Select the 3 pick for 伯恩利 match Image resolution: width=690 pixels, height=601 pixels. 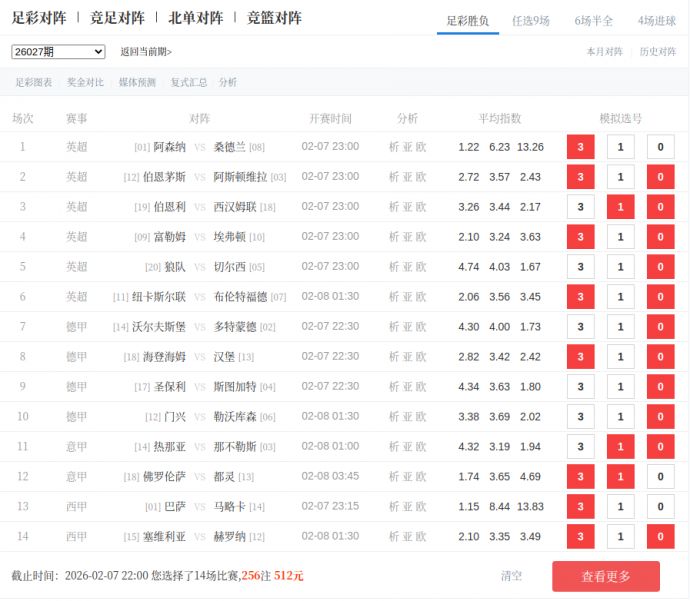coord(580,207)
